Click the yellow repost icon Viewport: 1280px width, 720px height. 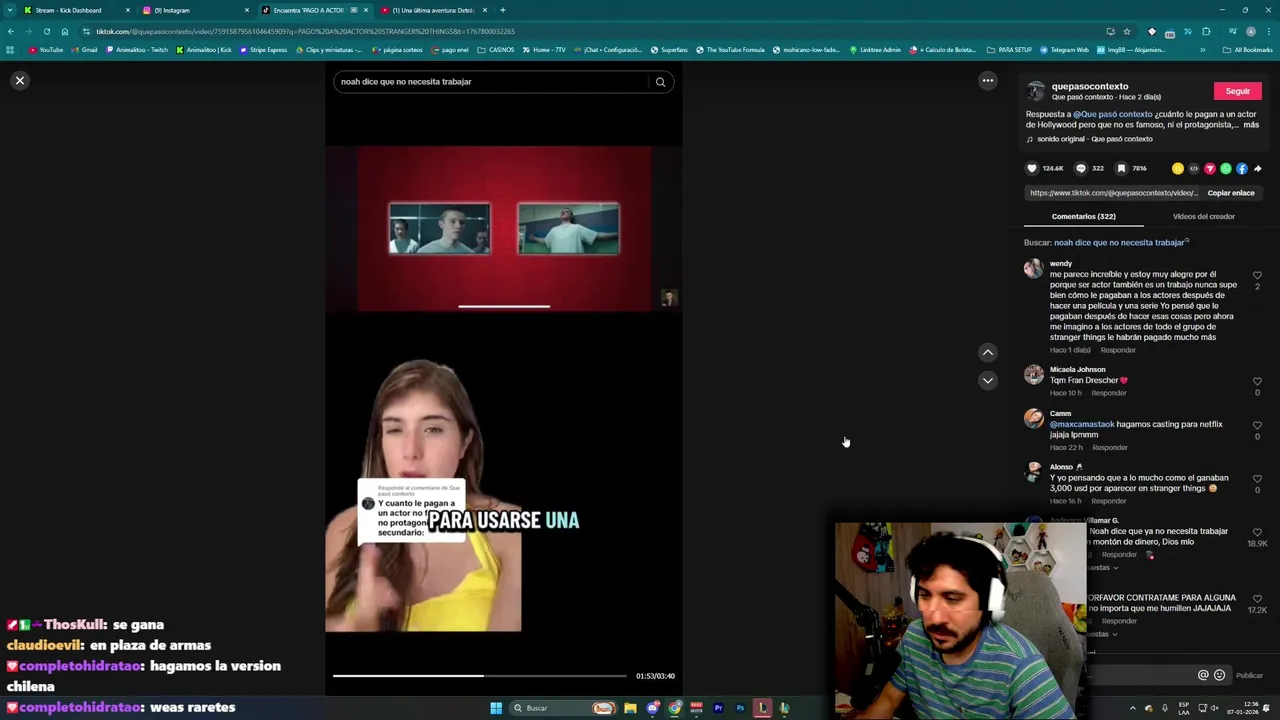click(x=1178, y=168)
